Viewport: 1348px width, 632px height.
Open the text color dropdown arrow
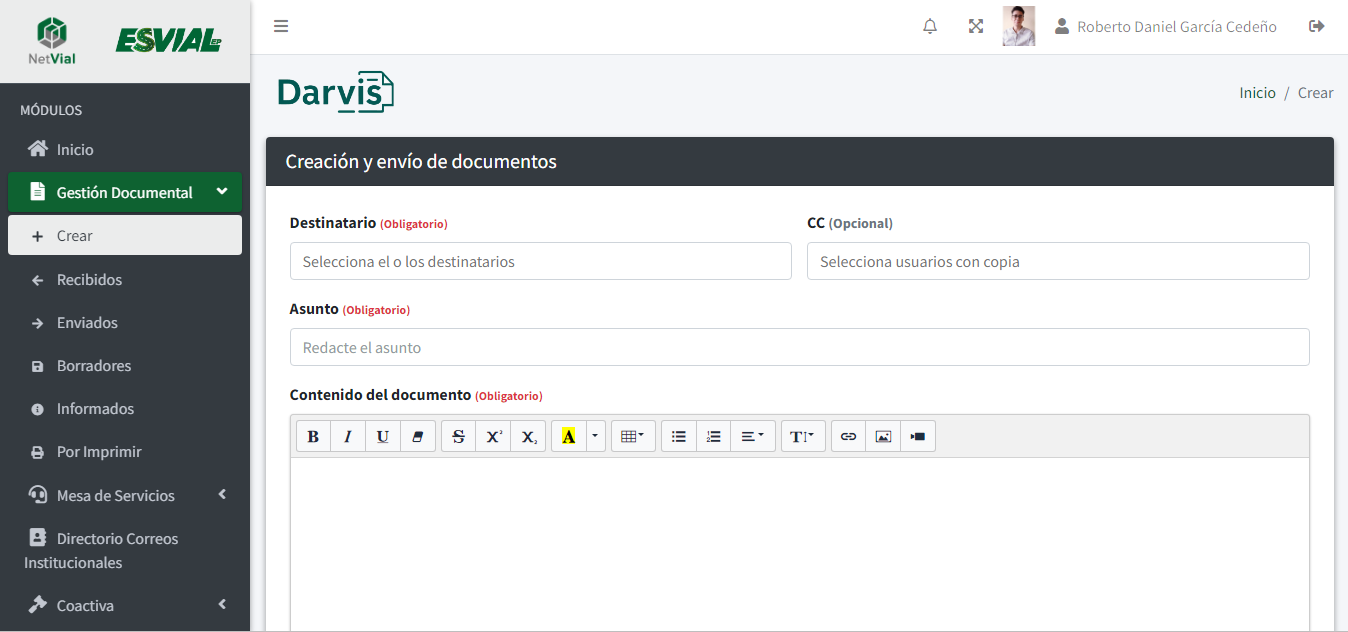[596, 437]
